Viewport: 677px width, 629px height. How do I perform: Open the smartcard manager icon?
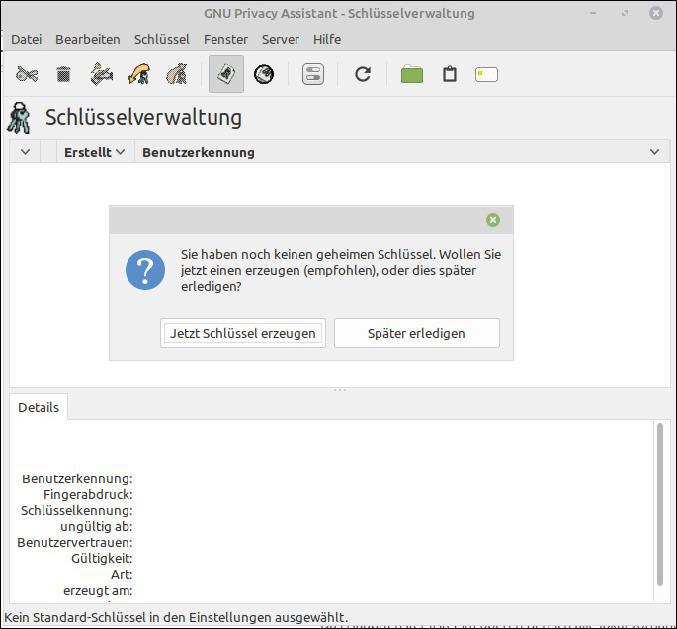[486, 75]
